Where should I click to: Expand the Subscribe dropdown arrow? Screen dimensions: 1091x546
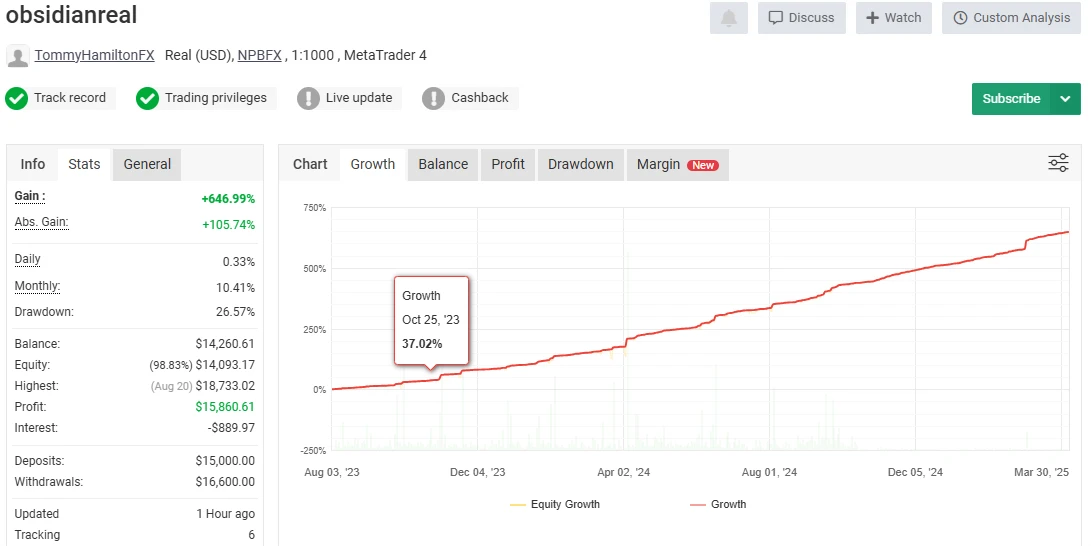(x=1065, y=99)
